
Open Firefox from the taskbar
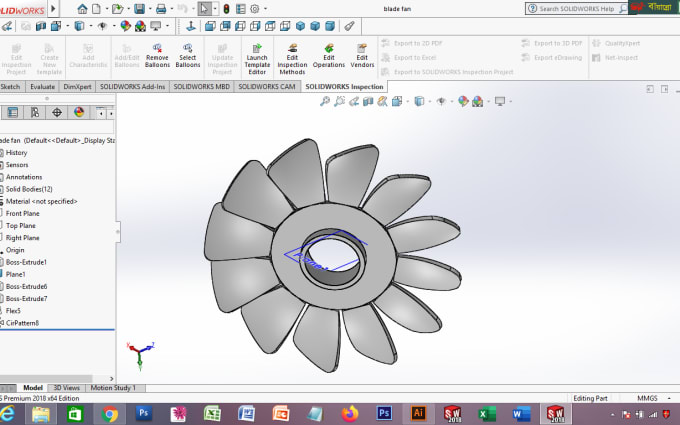350,414
